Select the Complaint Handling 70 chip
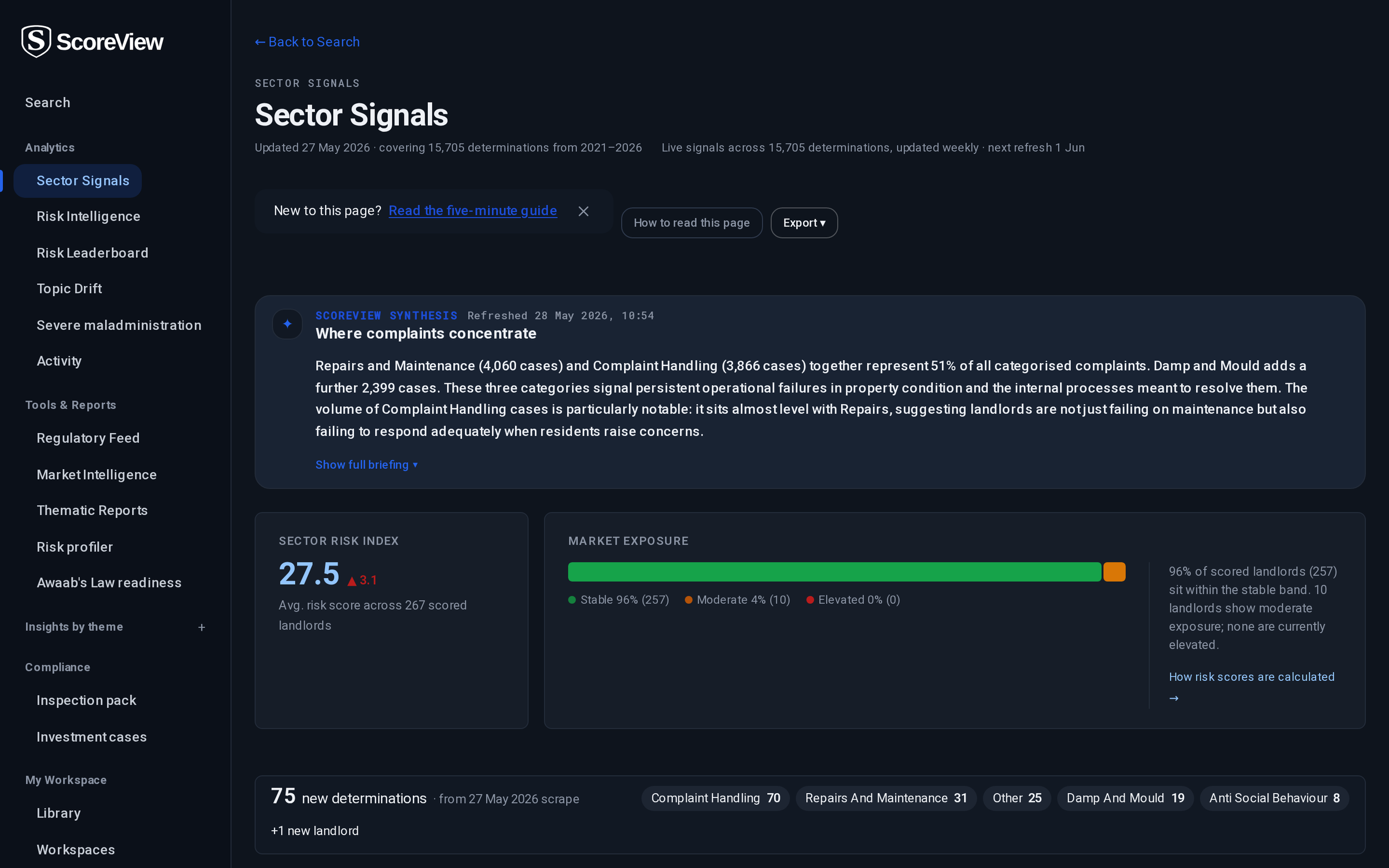The height and width of the screenshot is (868, 1389). [715, 799]
